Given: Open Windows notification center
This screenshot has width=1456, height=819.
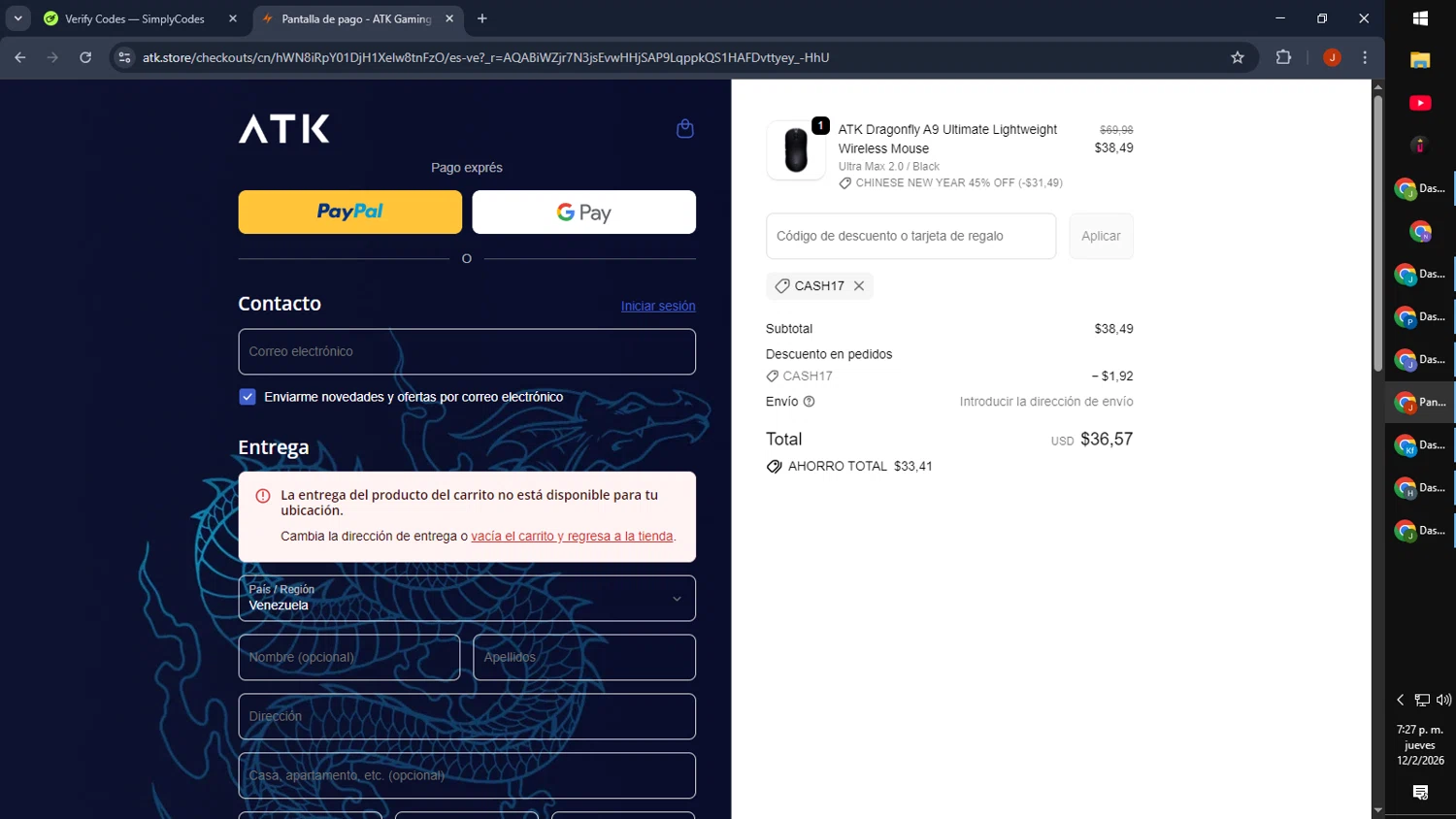Looking at the screenshot, I should point(1420,793).
